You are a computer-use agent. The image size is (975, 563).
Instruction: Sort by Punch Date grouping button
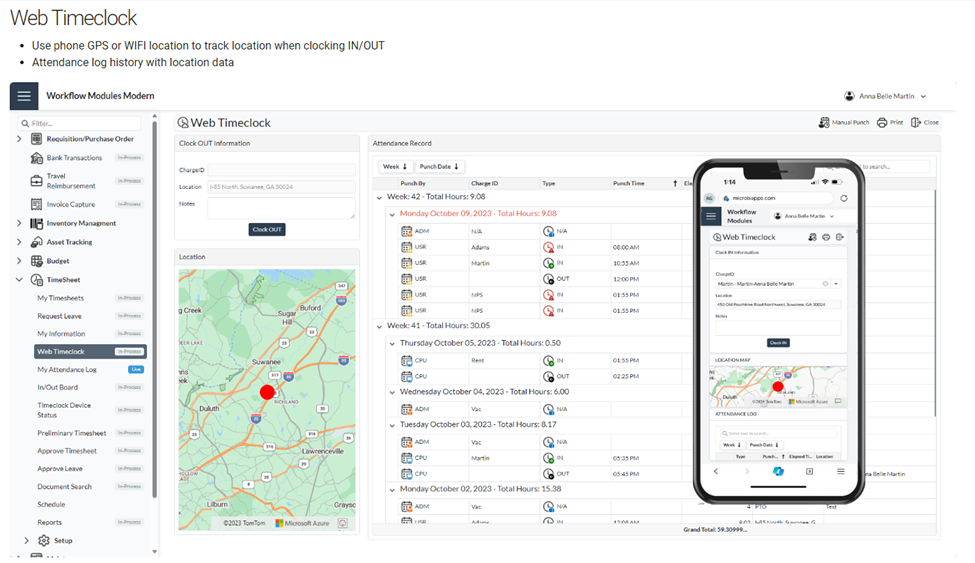coord(440,167)
